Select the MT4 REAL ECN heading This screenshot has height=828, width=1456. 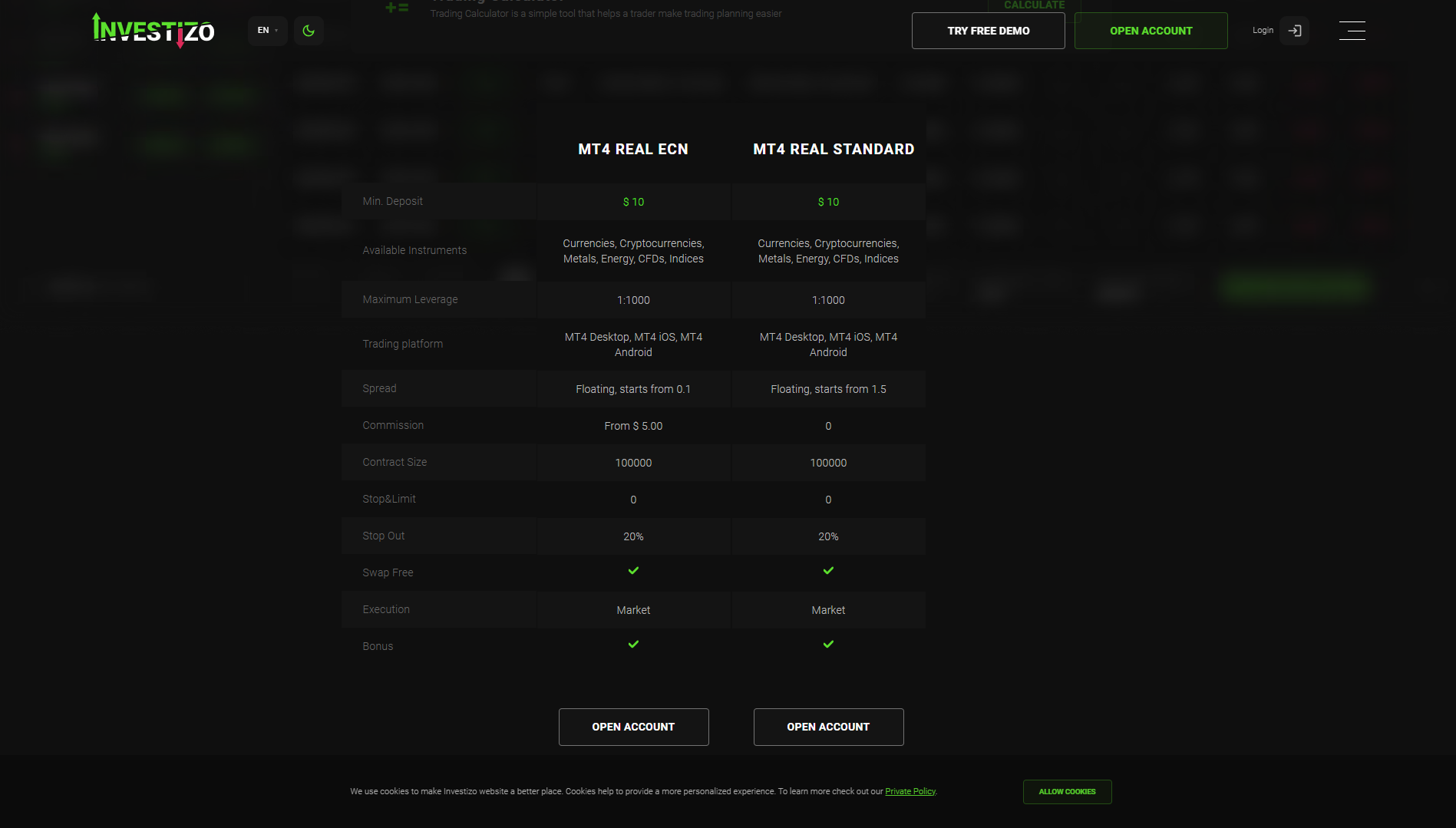click(633, 150)
